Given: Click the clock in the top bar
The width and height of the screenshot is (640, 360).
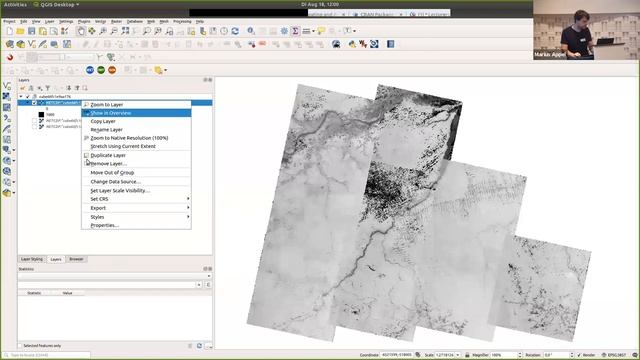Looking at the screenshot, I should (320, 4).
